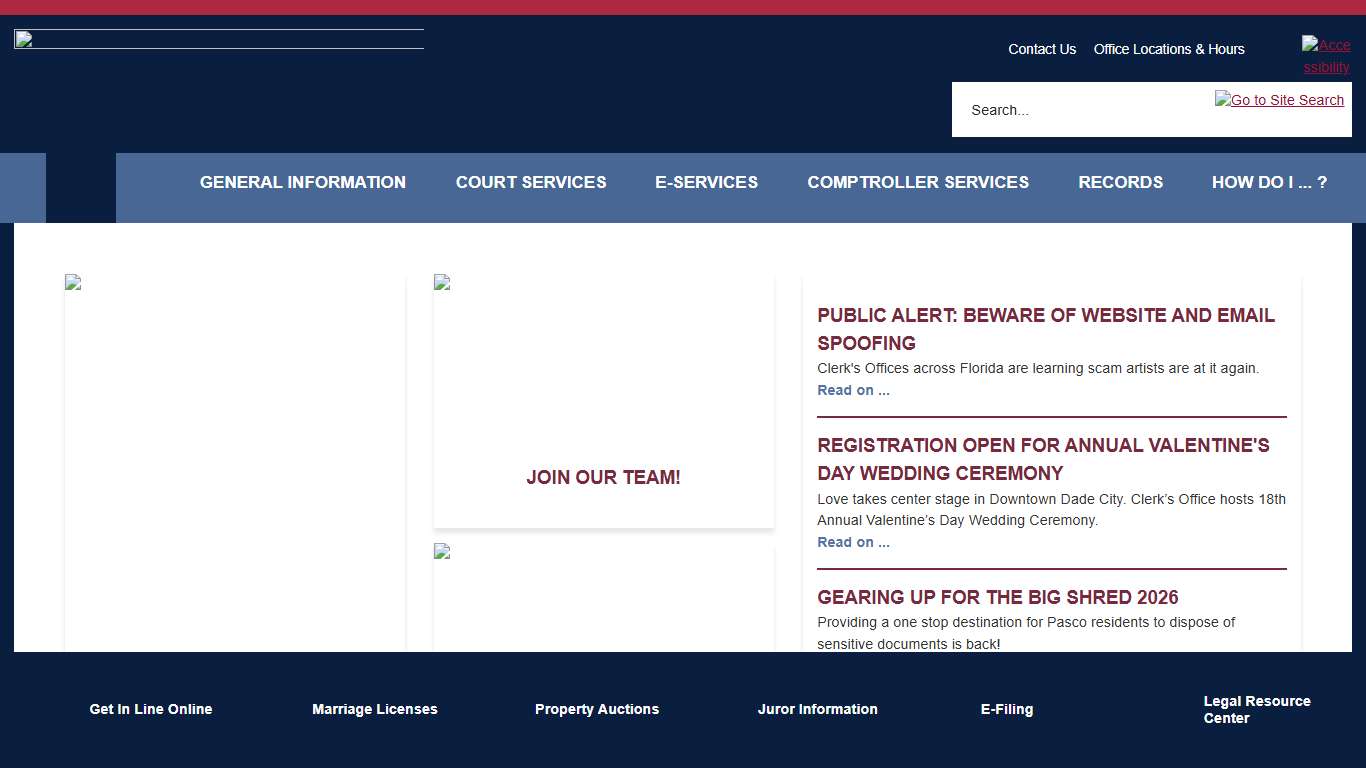Read on about website and email spoofing alert
Image resolution: width=1366 pixels, height=768 pixels.
[x=853, y=390]
